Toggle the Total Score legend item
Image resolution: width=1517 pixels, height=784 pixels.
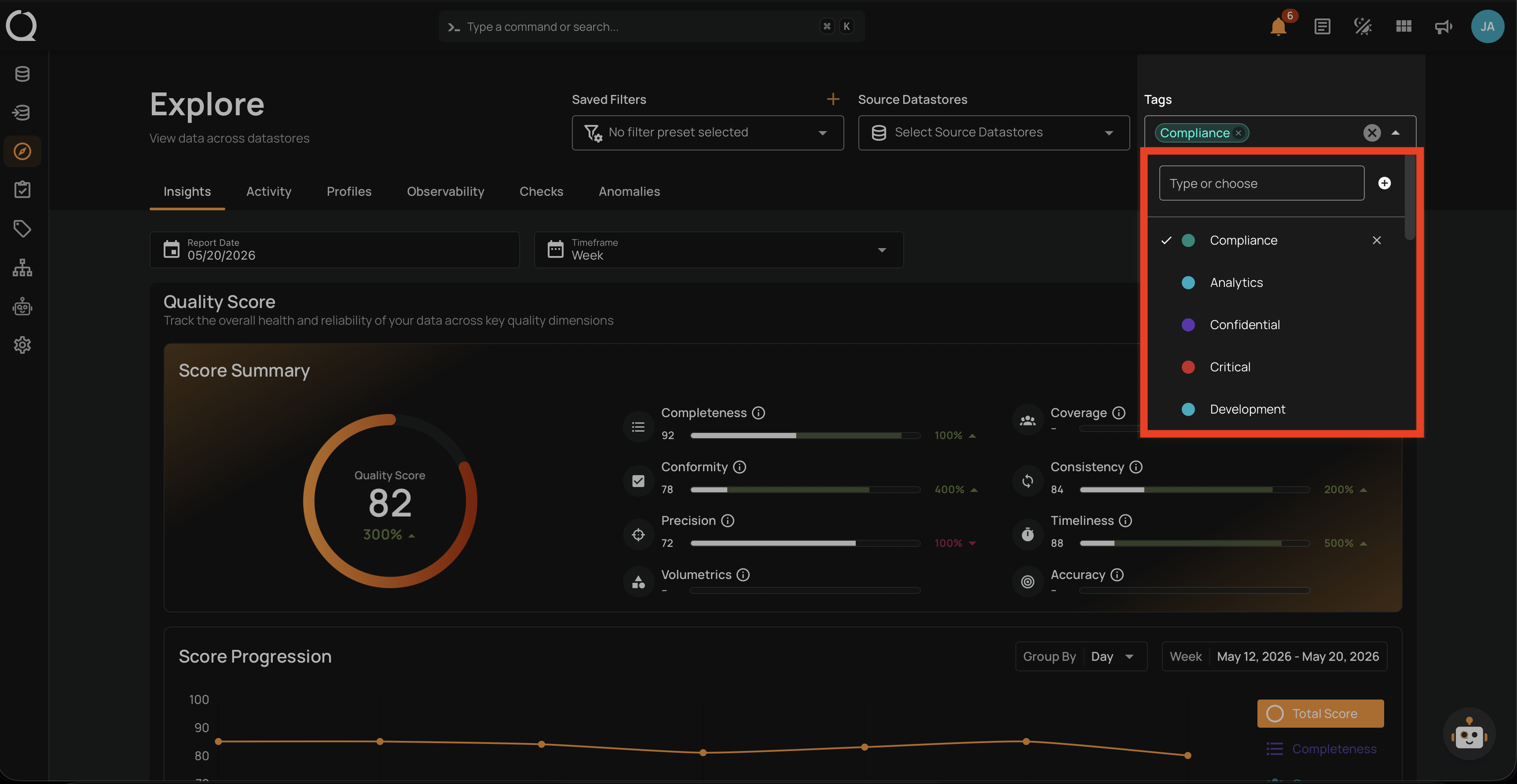coord(1320,714)
